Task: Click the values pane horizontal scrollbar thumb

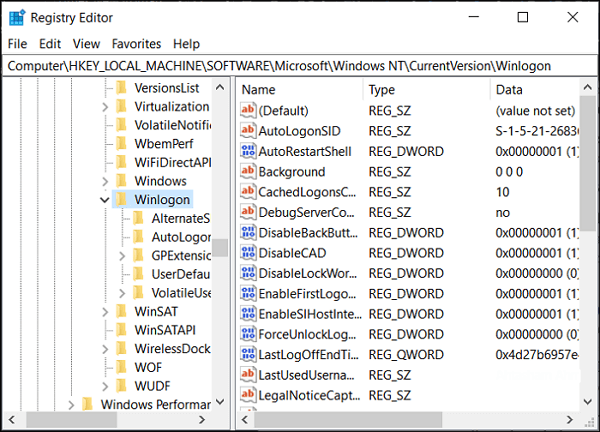Action: 348,420
